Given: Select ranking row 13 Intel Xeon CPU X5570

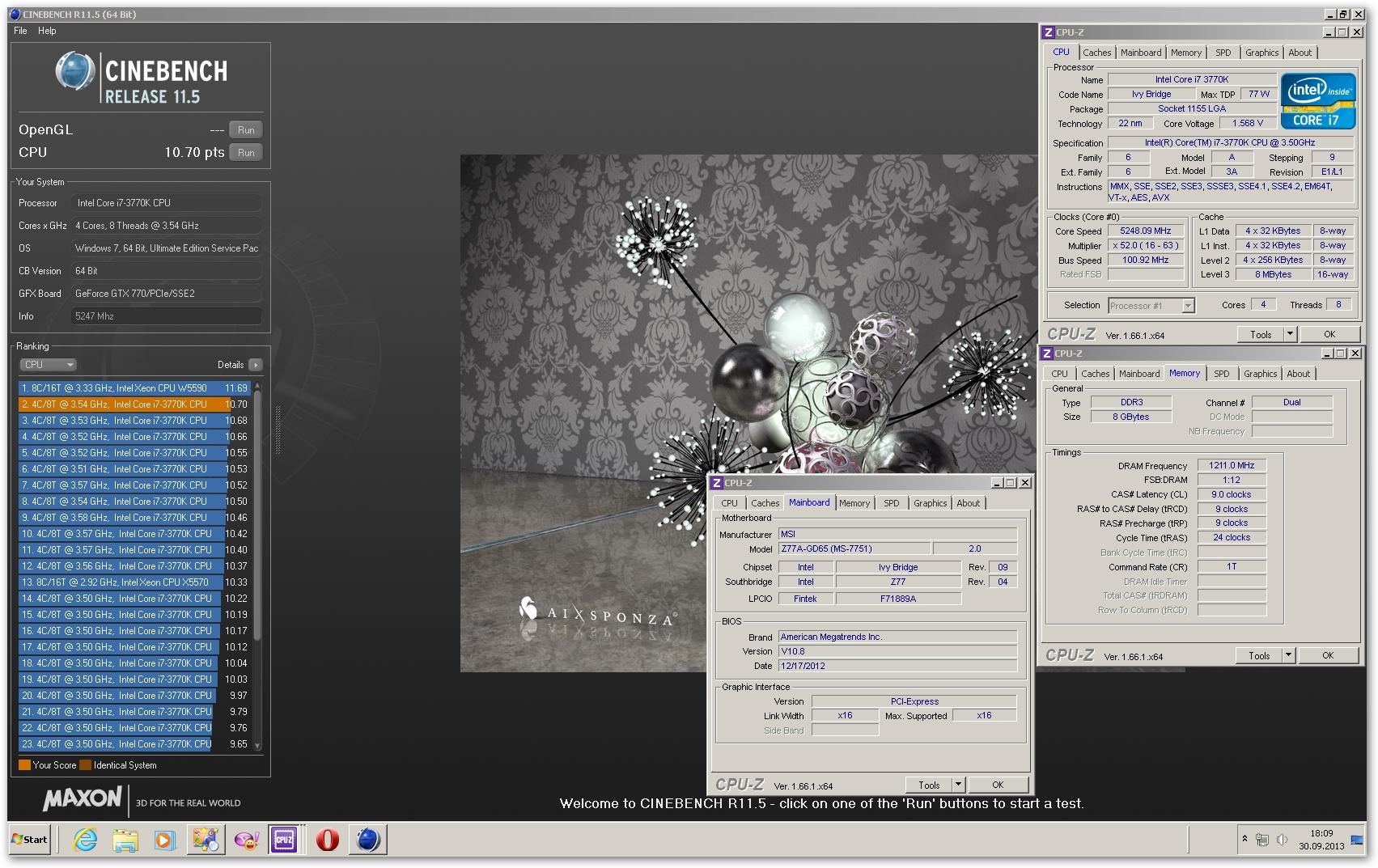Looking at the screenshot, I should click(x=134, y=582).
